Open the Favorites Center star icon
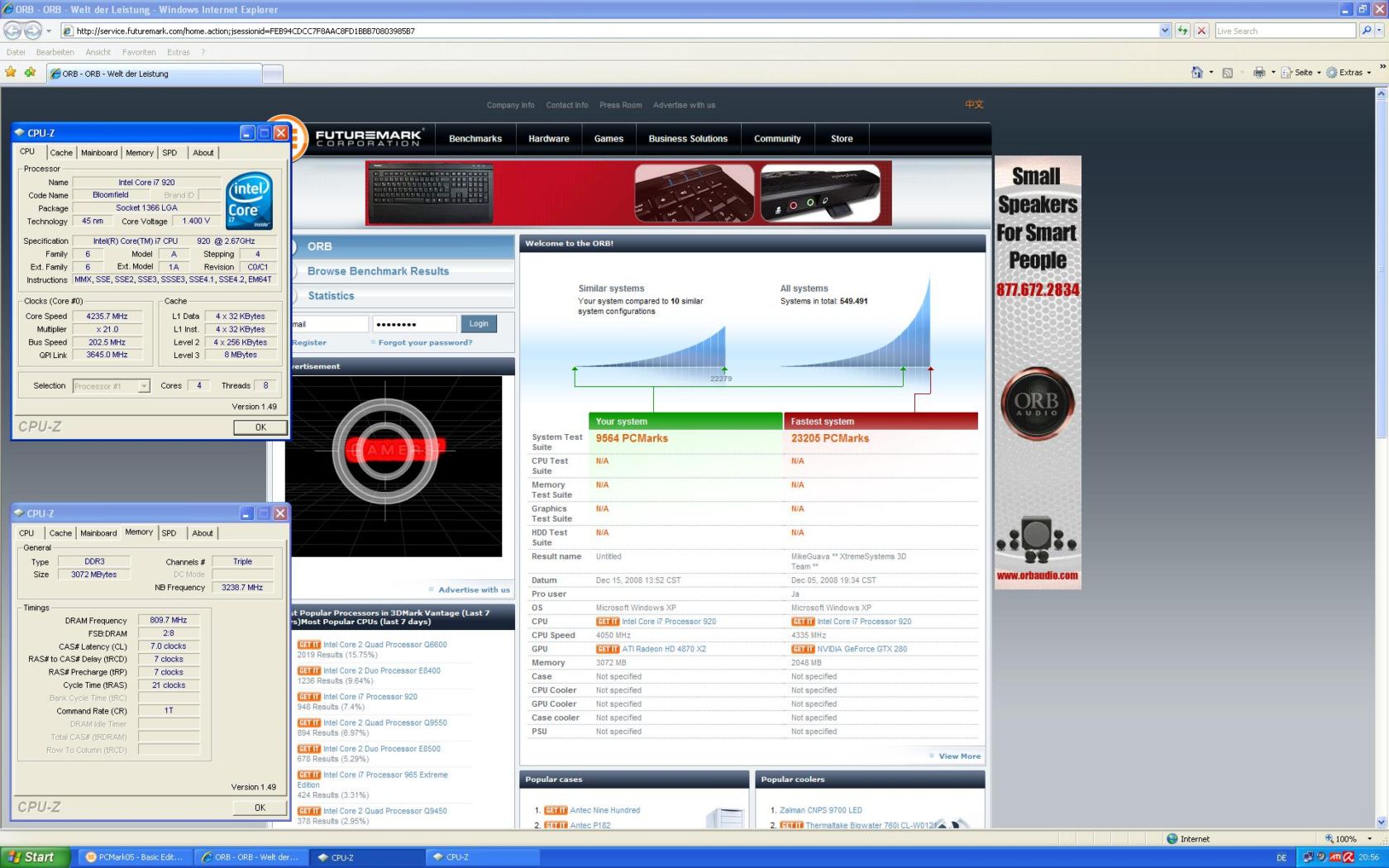This screenshot has width=1389, height=868. (x=11, y=73)
